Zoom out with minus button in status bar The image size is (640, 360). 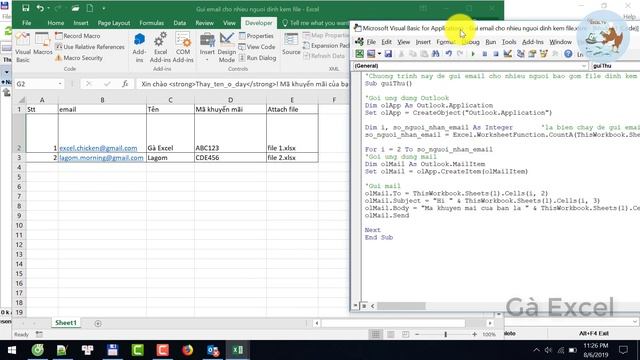click(417, 334)
